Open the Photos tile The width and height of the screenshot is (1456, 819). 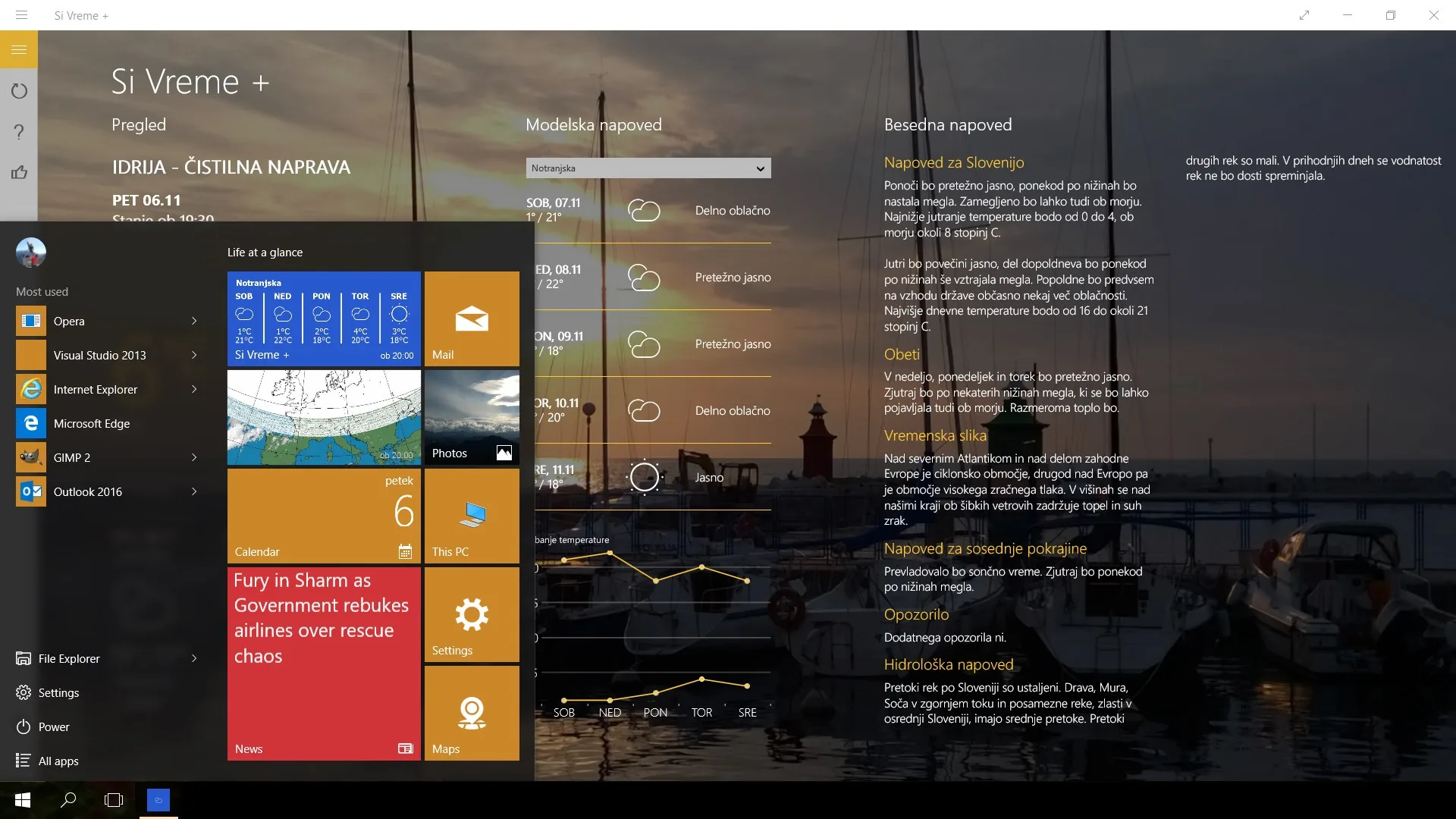472,417
